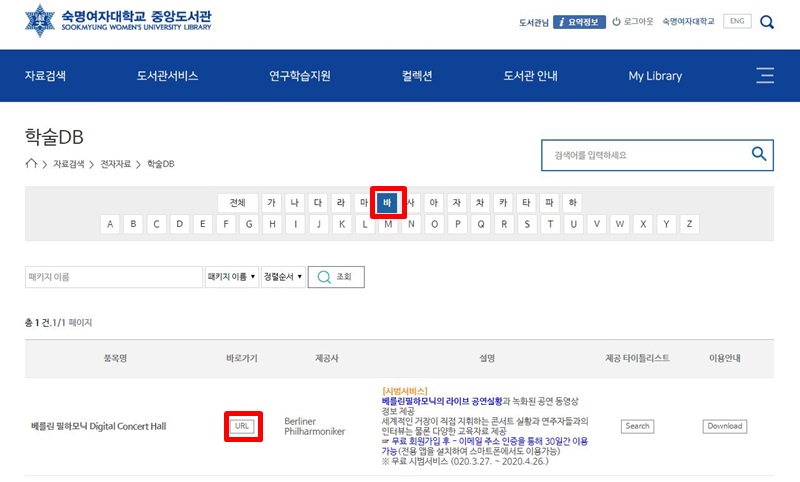Click 전자자료 in the breadcrumb
The width and height of the screenshot is (800, 482).
tap(115, 164)
